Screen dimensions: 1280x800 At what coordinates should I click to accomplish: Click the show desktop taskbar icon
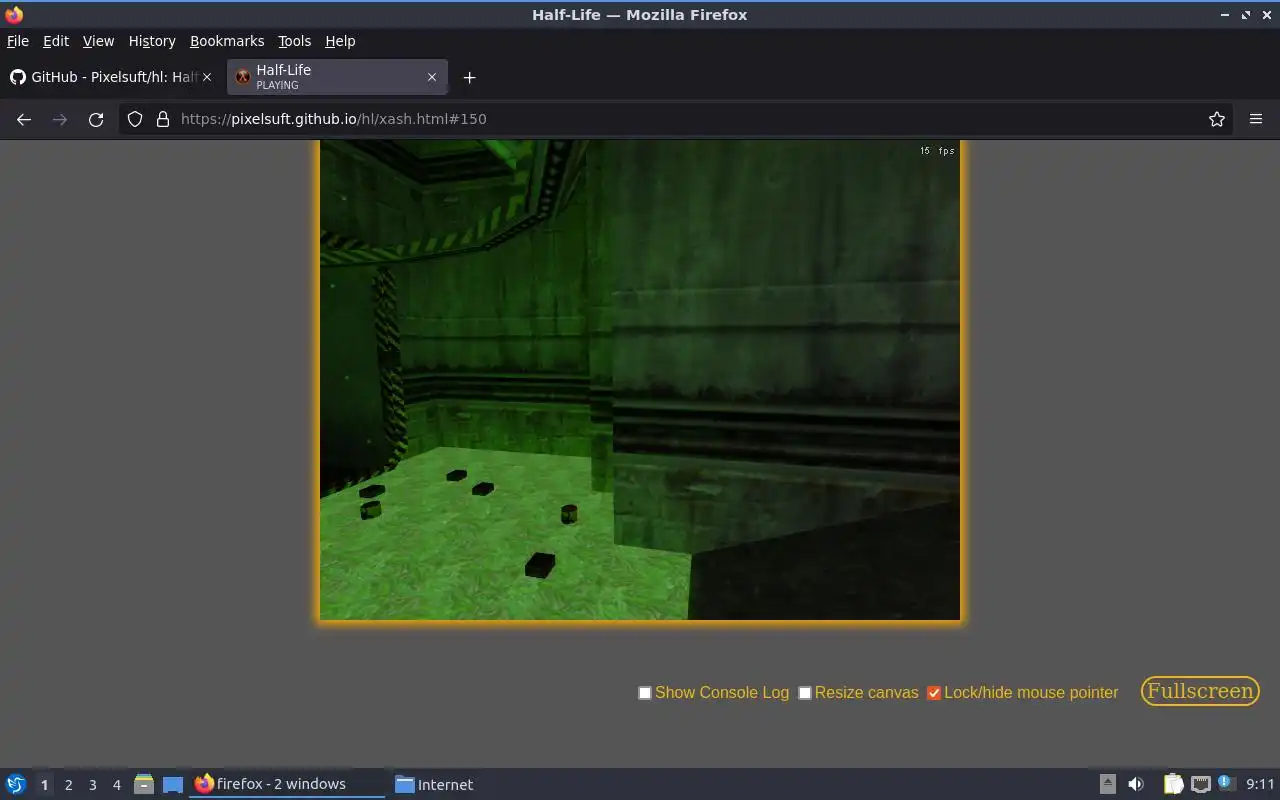pyautogui.click(x=173, y=785)
